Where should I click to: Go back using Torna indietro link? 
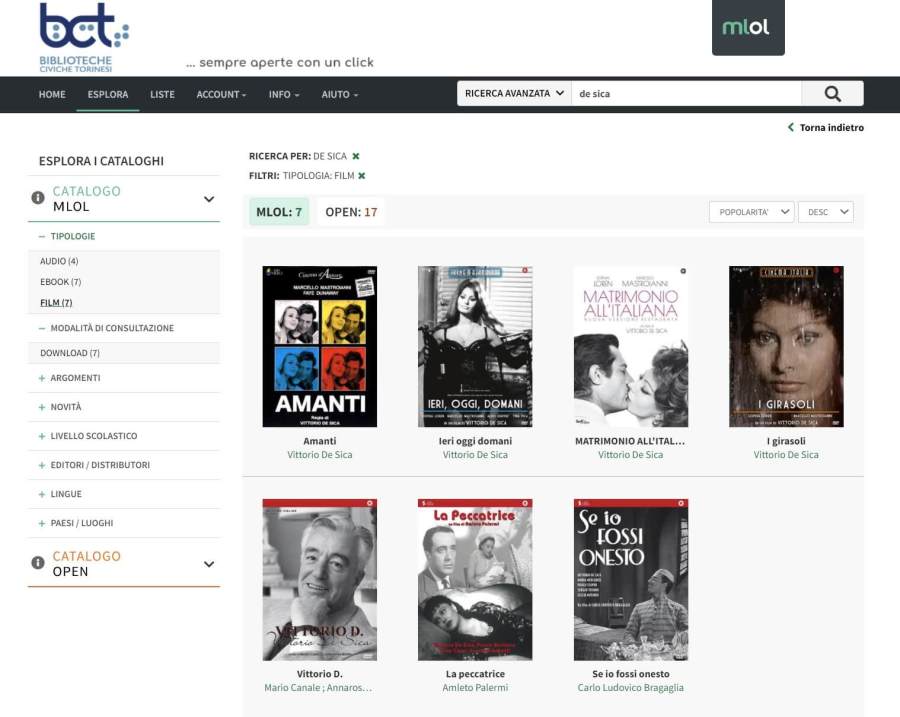click(825, 128)
